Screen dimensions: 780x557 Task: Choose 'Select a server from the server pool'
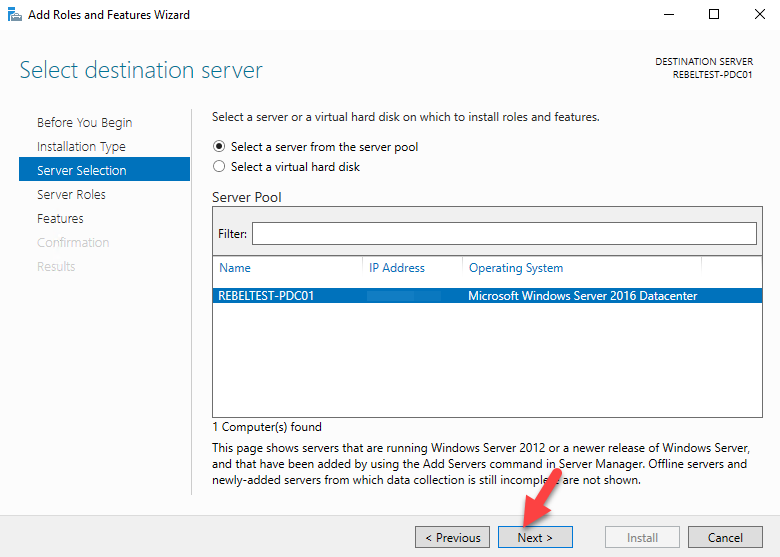coord(220,147)
